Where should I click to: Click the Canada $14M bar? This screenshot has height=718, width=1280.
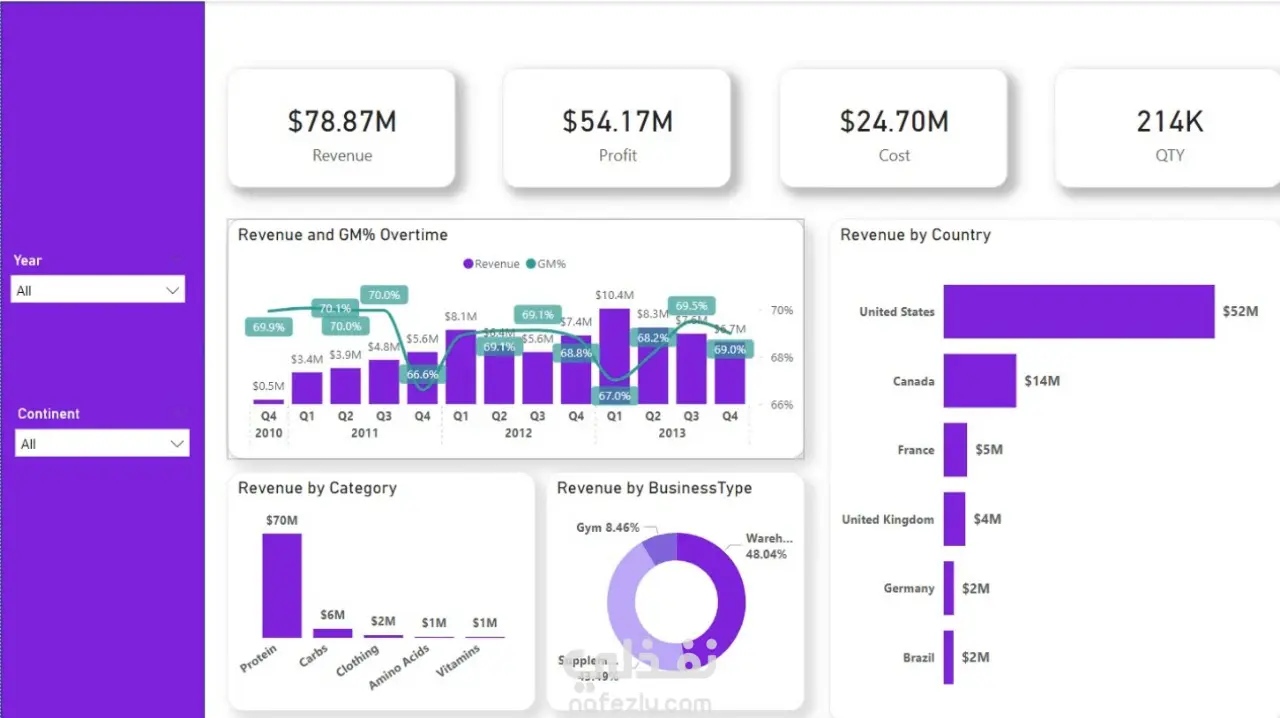click(980, 381)
